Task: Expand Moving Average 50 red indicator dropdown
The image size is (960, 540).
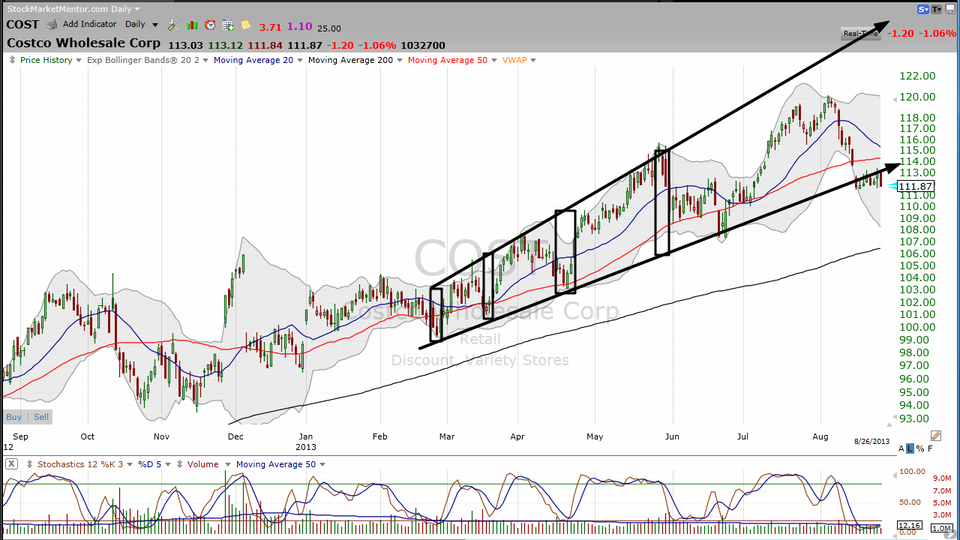Action: point(493,60)
